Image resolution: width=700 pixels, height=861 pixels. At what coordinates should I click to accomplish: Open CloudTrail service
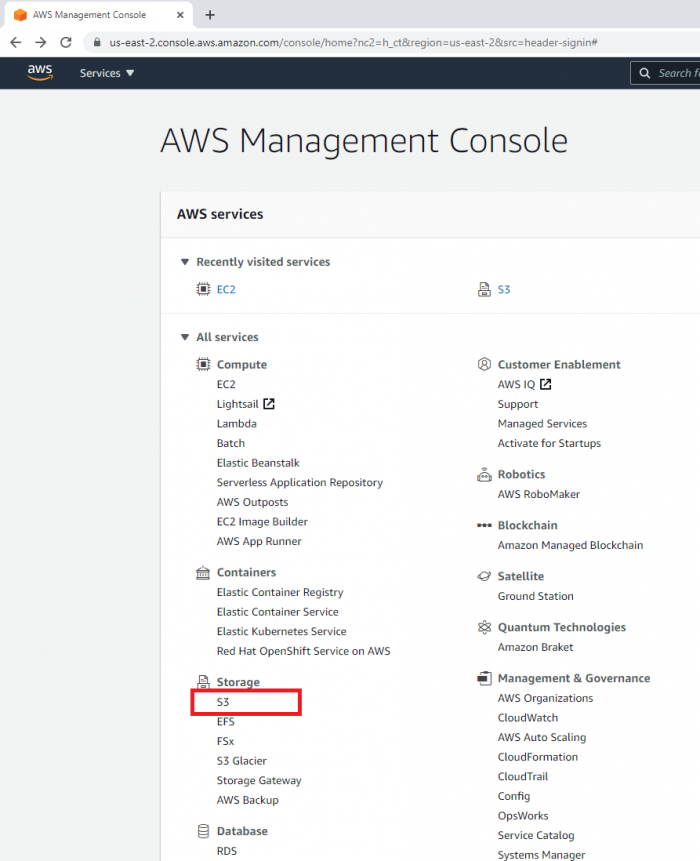(523, 776)
